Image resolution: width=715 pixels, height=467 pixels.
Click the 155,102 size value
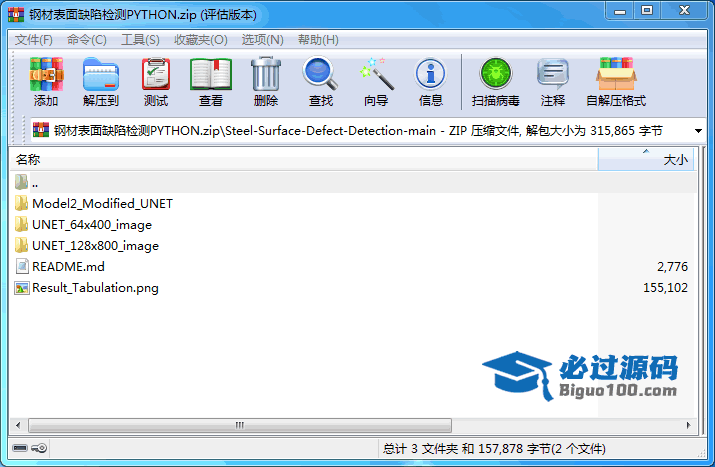pyautogui.click(x=665, y=288)
